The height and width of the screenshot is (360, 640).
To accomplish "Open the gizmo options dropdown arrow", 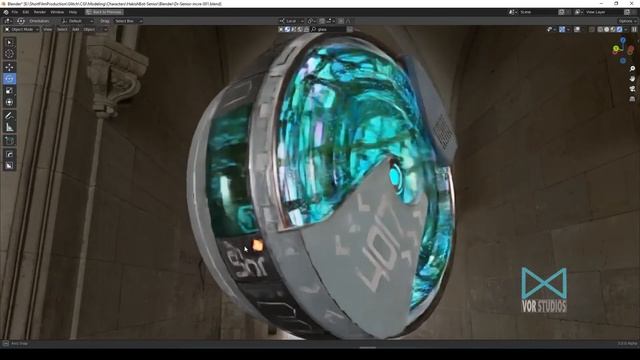I will (569, 29).
